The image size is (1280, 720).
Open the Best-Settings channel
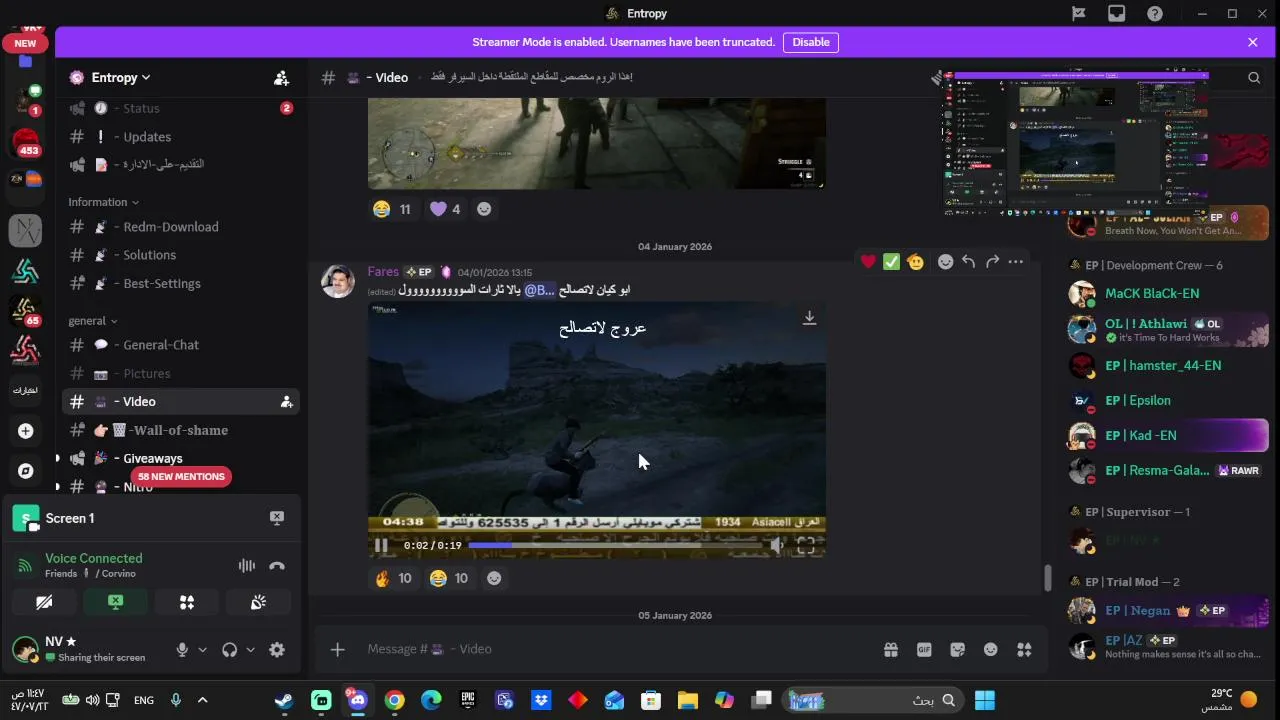click(181, 283)
